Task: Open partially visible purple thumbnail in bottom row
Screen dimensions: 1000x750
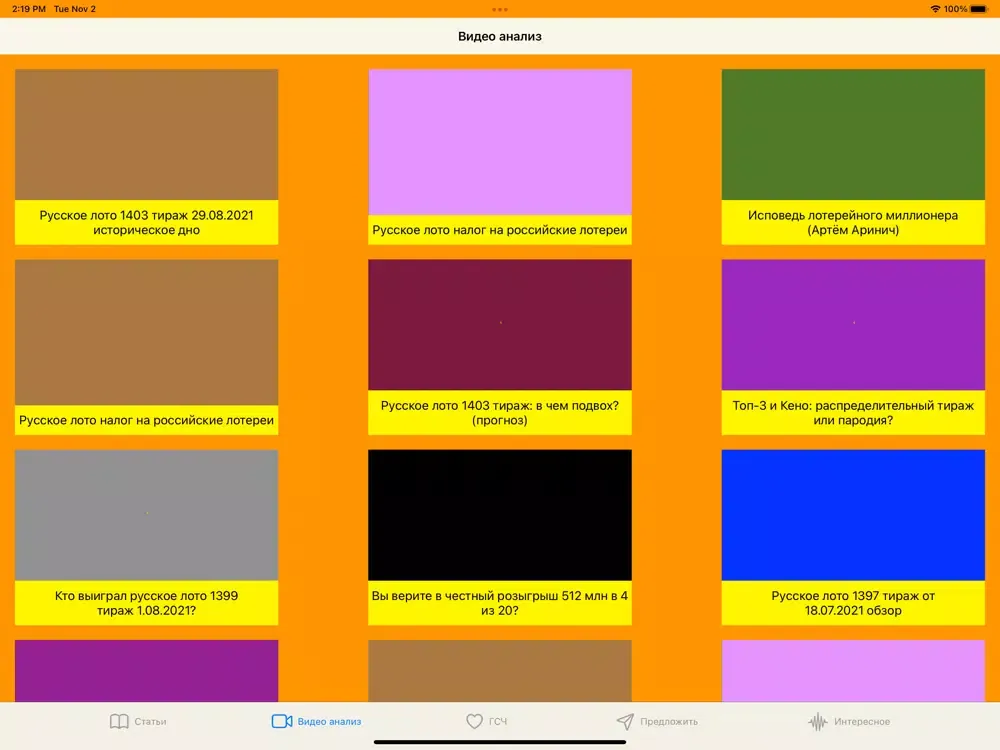Action: tap(147, 671)
